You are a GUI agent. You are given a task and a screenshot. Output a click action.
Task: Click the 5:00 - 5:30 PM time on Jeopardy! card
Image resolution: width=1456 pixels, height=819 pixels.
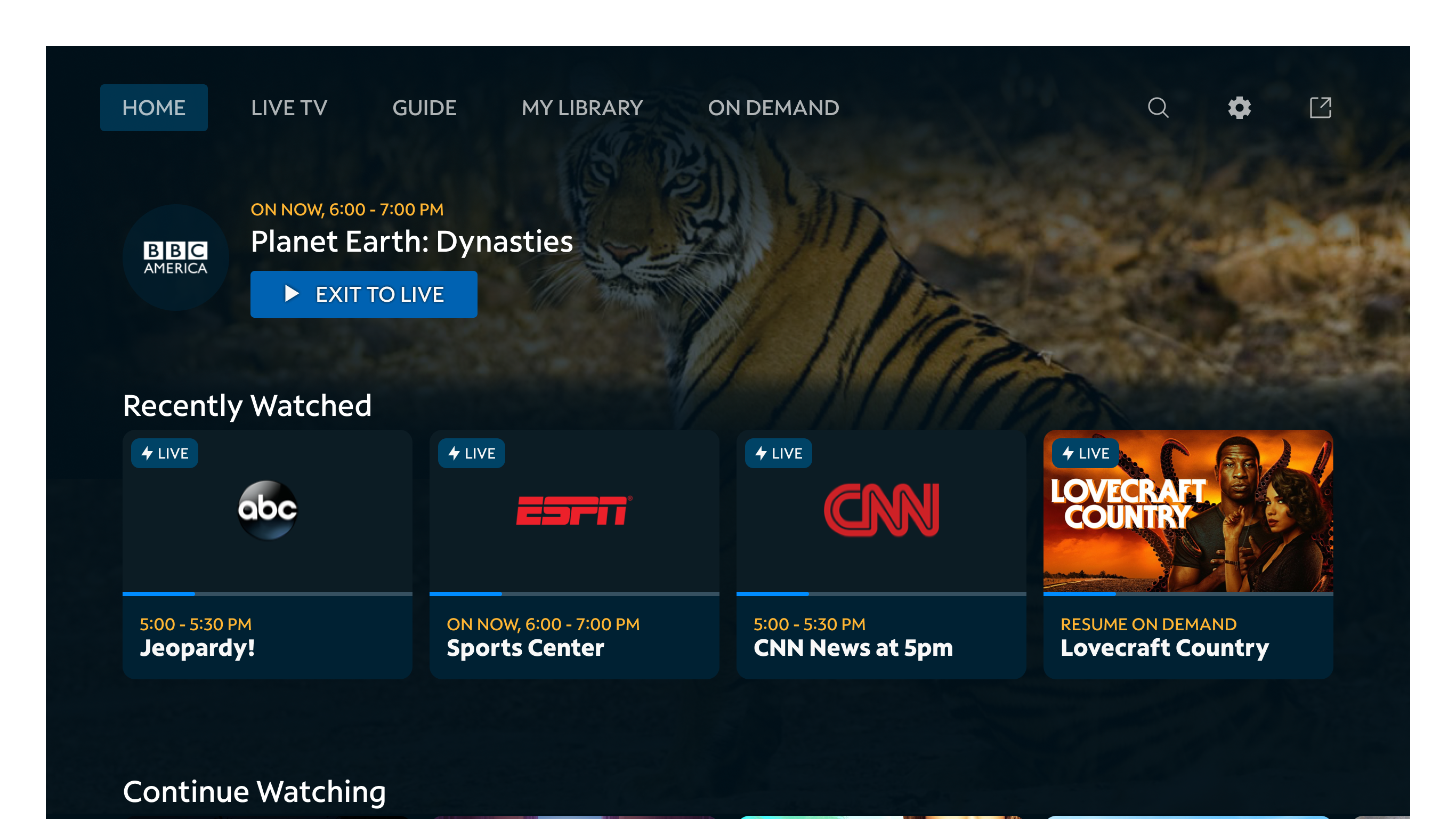[196, 624]
